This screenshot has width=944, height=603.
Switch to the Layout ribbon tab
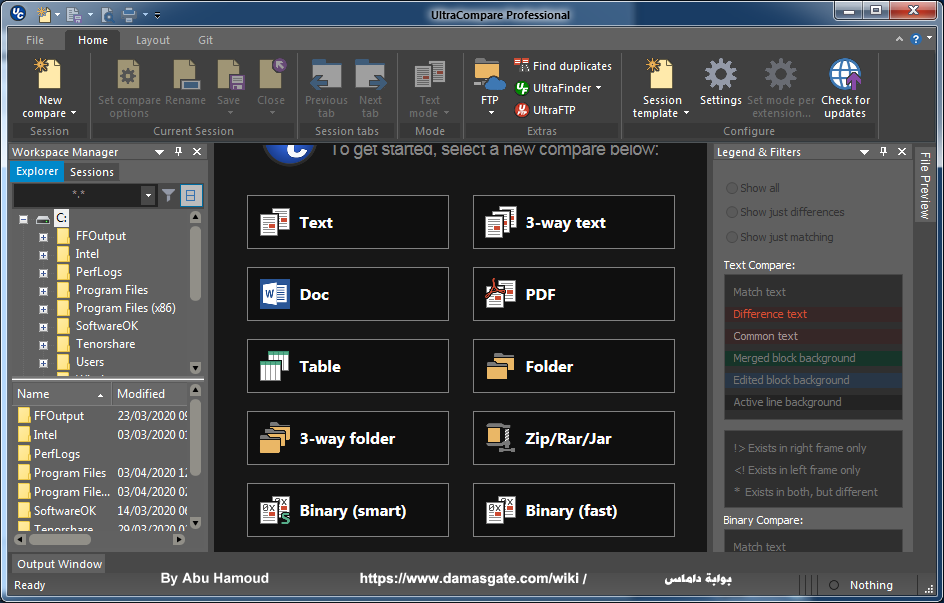point(152,40)
